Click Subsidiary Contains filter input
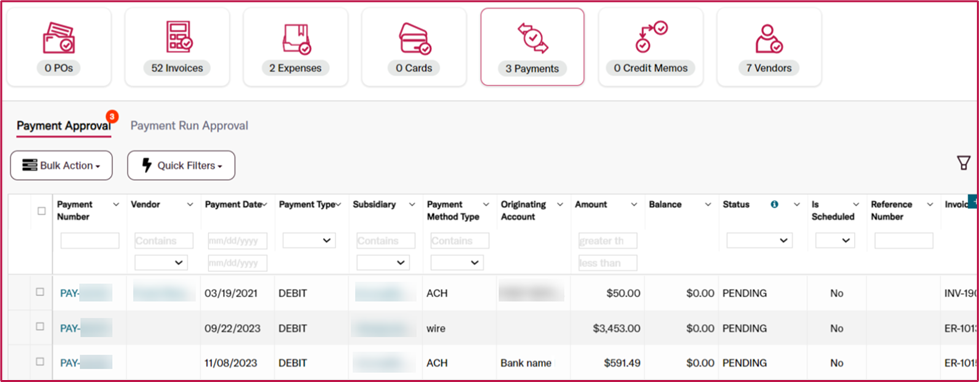This screenshot has height=382, width=979. coord(386,241)
